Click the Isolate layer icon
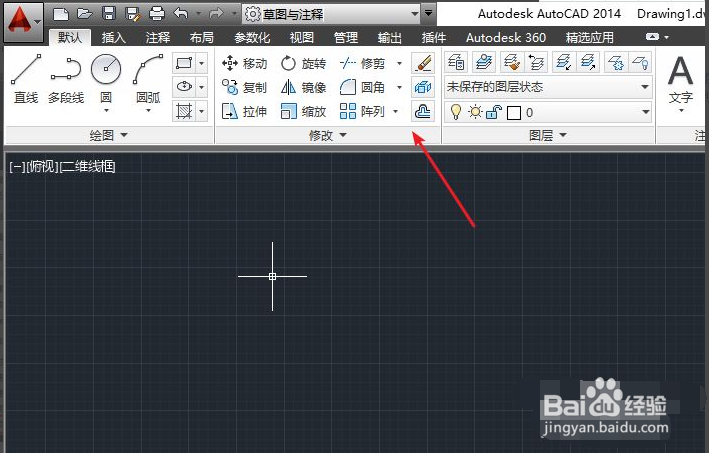 564,62
